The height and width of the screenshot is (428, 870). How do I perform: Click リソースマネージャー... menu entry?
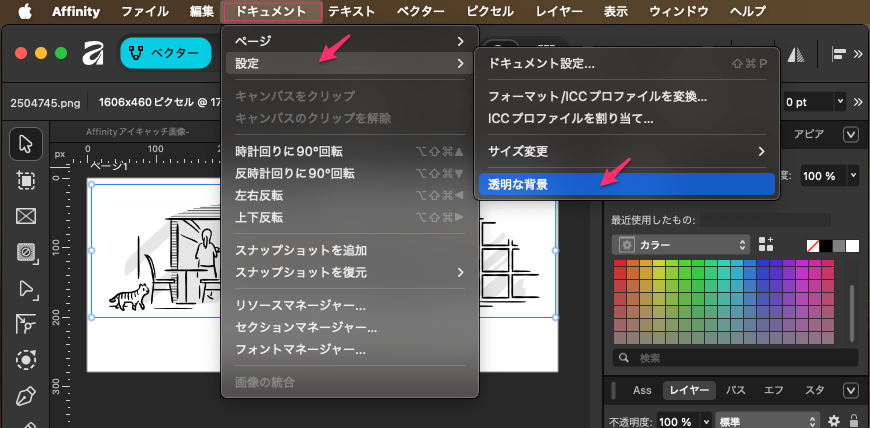[x=300, y=305]
